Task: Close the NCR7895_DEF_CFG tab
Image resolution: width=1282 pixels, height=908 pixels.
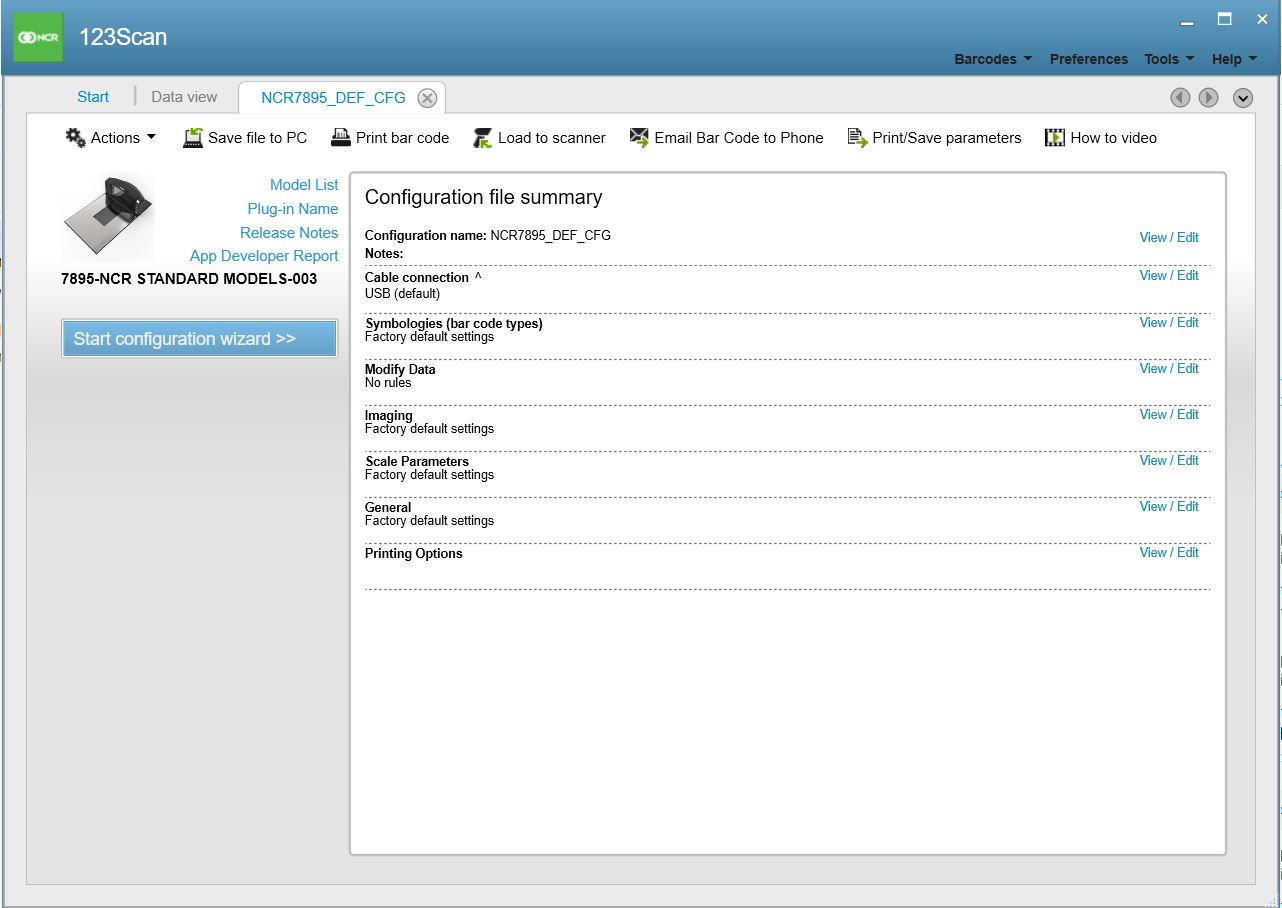Action: point(427,98)
